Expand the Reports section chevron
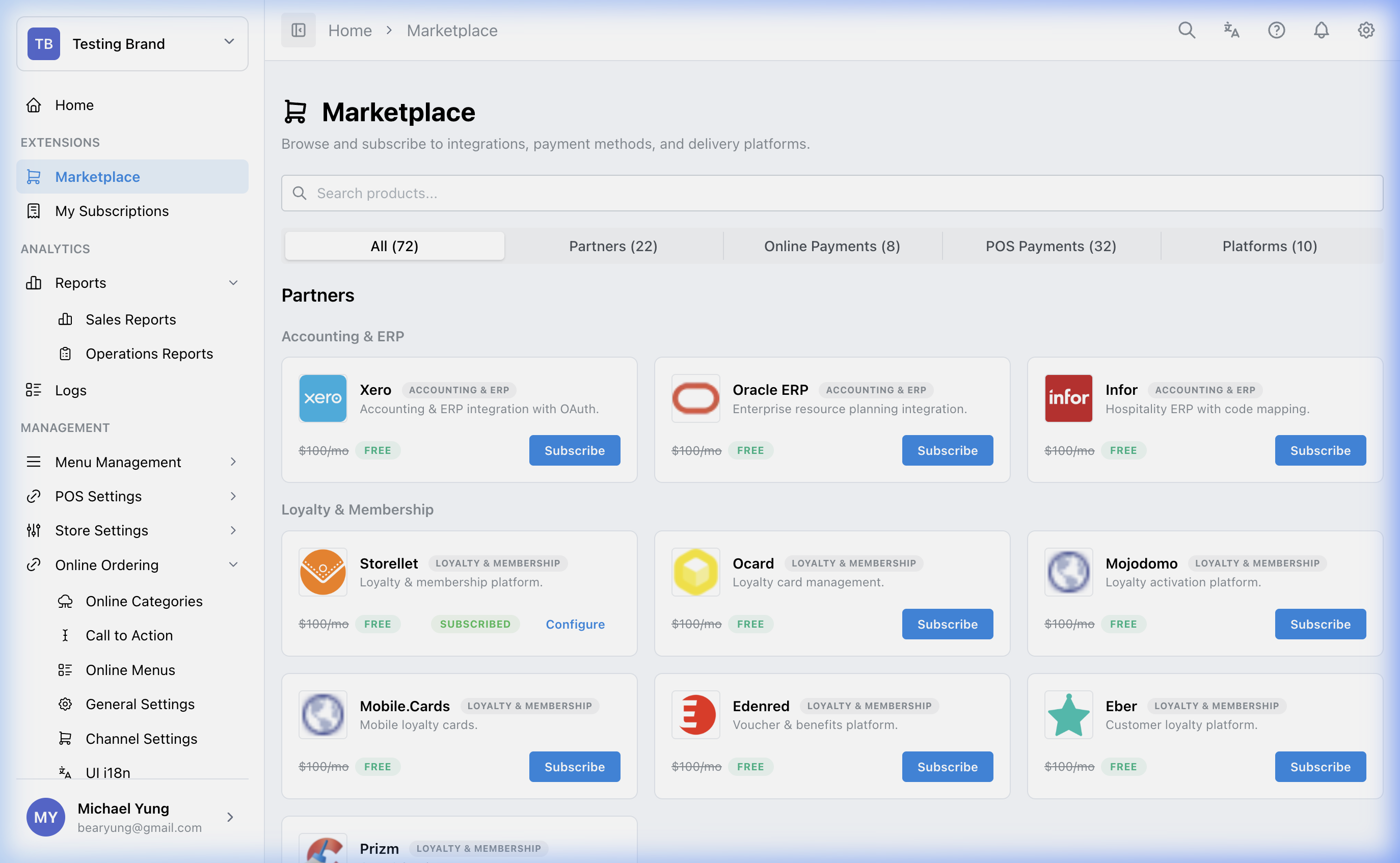1400x863 pixels. (x=233, y=283)
